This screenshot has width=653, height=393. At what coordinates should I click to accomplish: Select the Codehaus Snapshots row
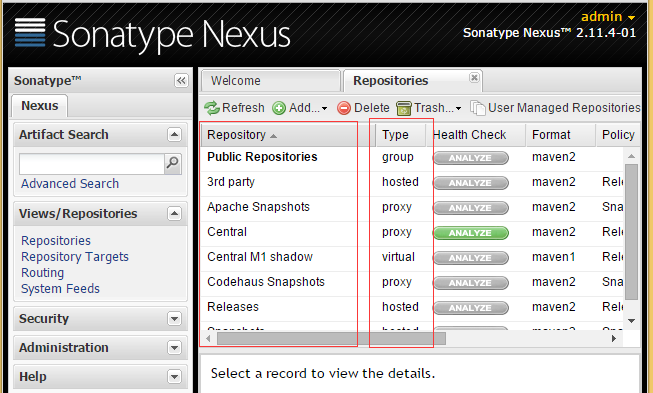coord(412,283)
